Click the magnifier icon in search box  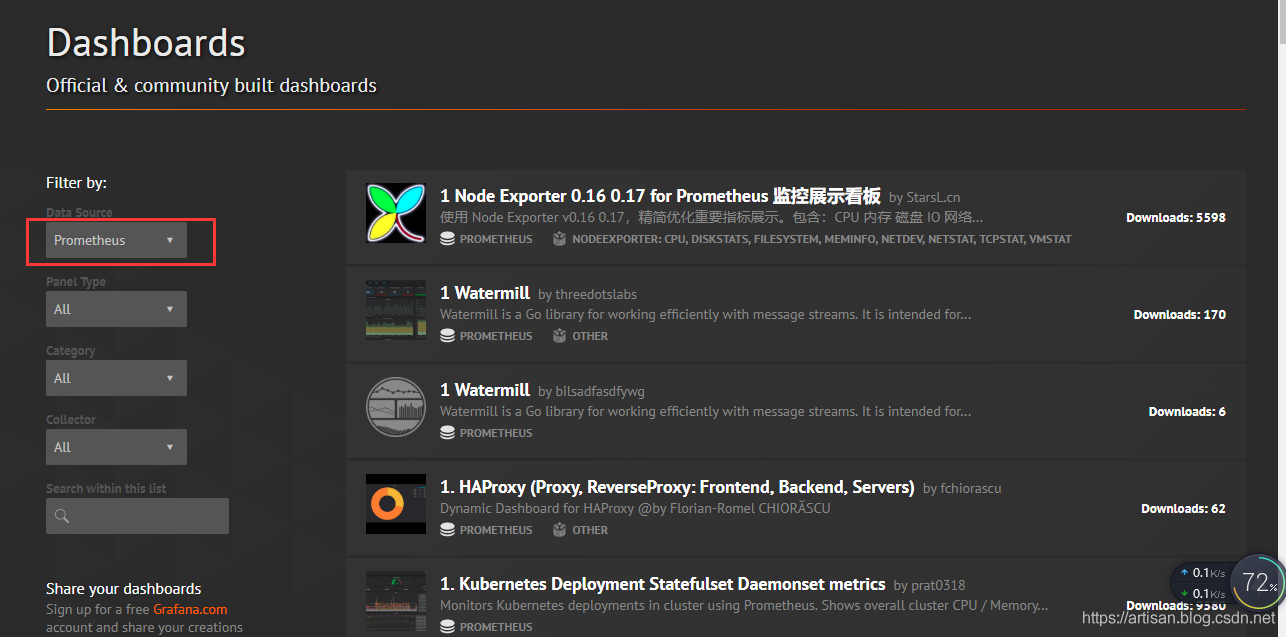pyautogui.click(x=62, y=516)
